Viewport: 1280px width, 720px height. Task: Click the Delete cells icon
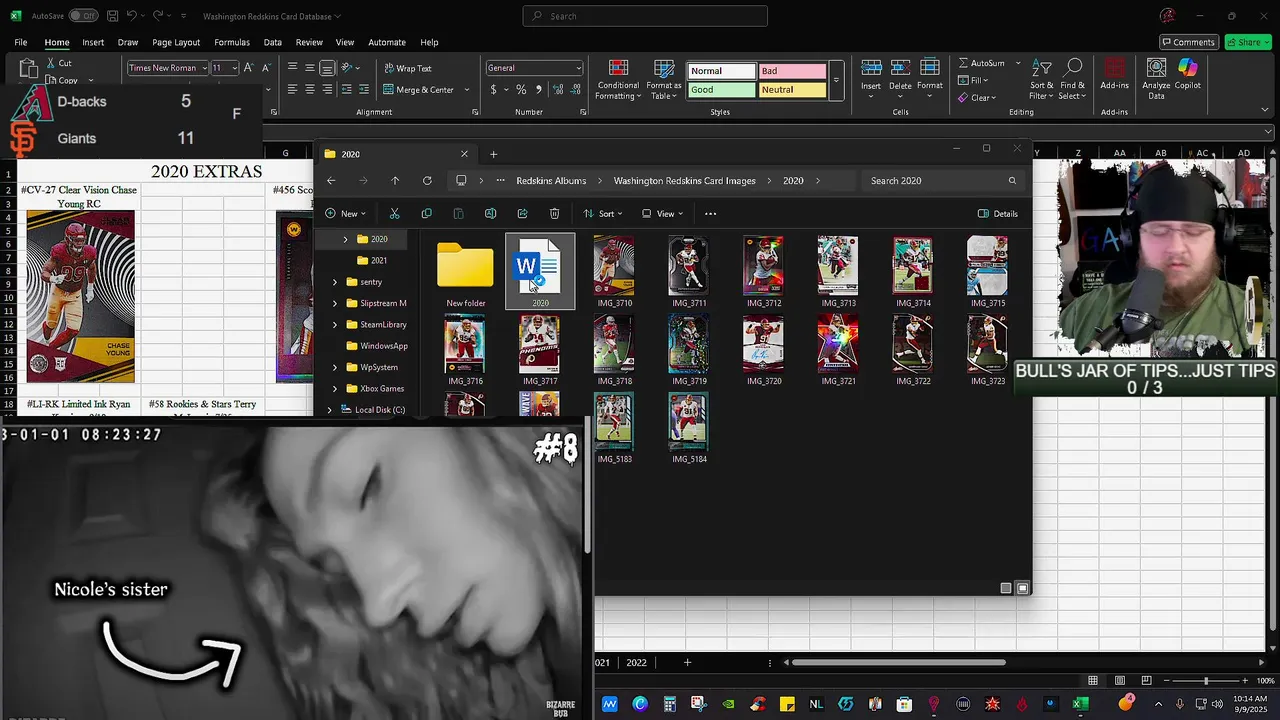900,68
